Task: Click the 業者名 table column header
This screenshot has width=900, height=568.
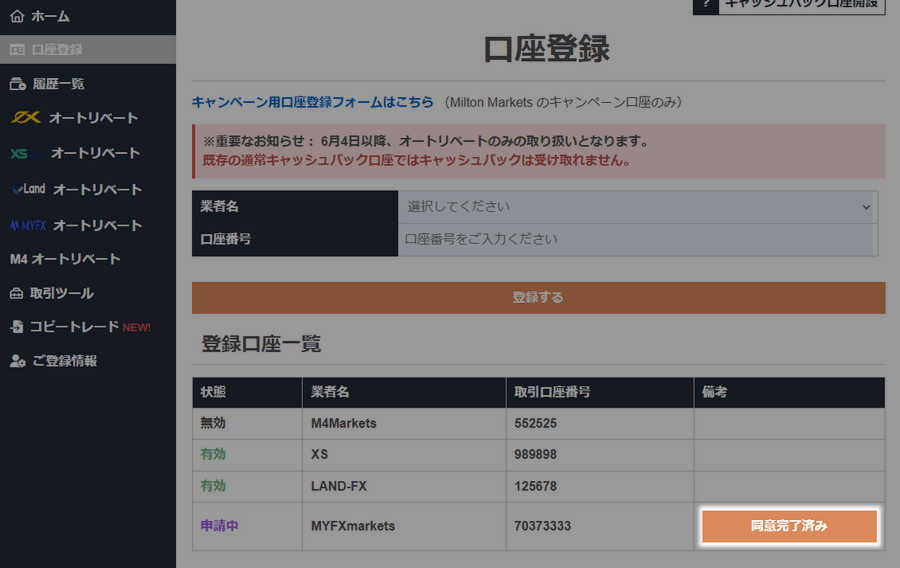Action: 404,392
